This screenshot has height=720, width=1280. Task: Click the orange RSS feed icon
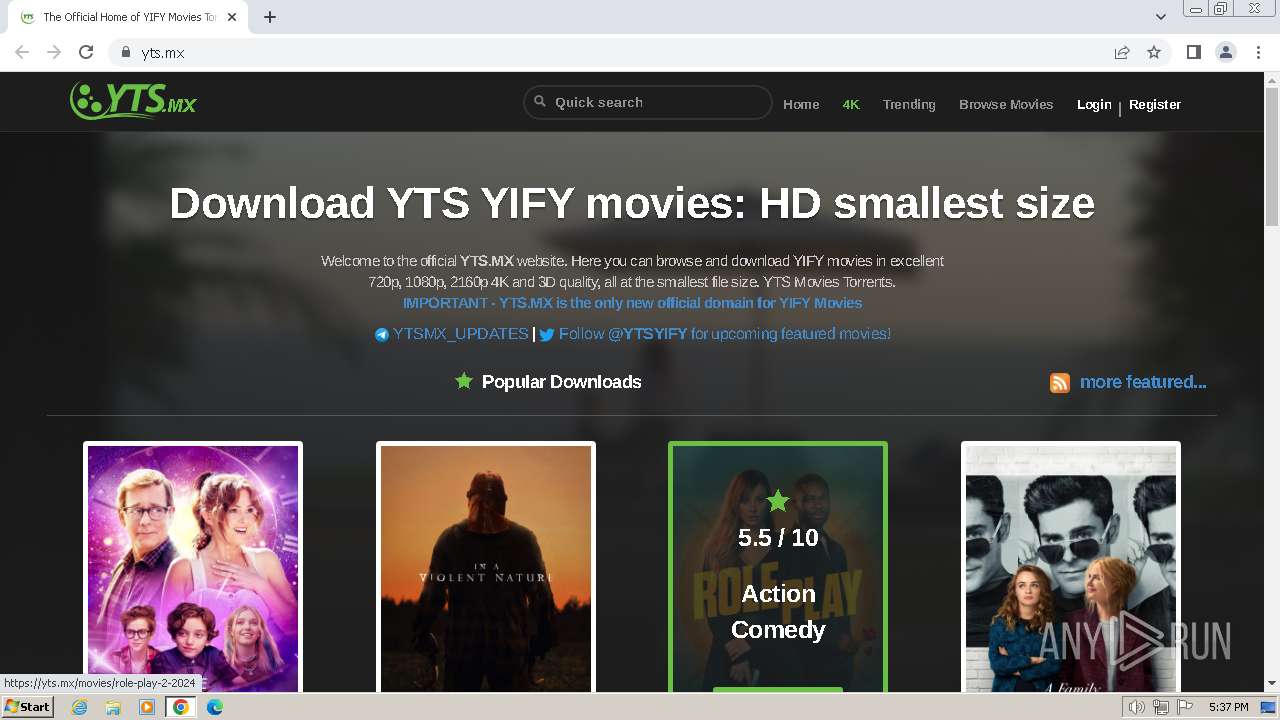coord(1060,383)
